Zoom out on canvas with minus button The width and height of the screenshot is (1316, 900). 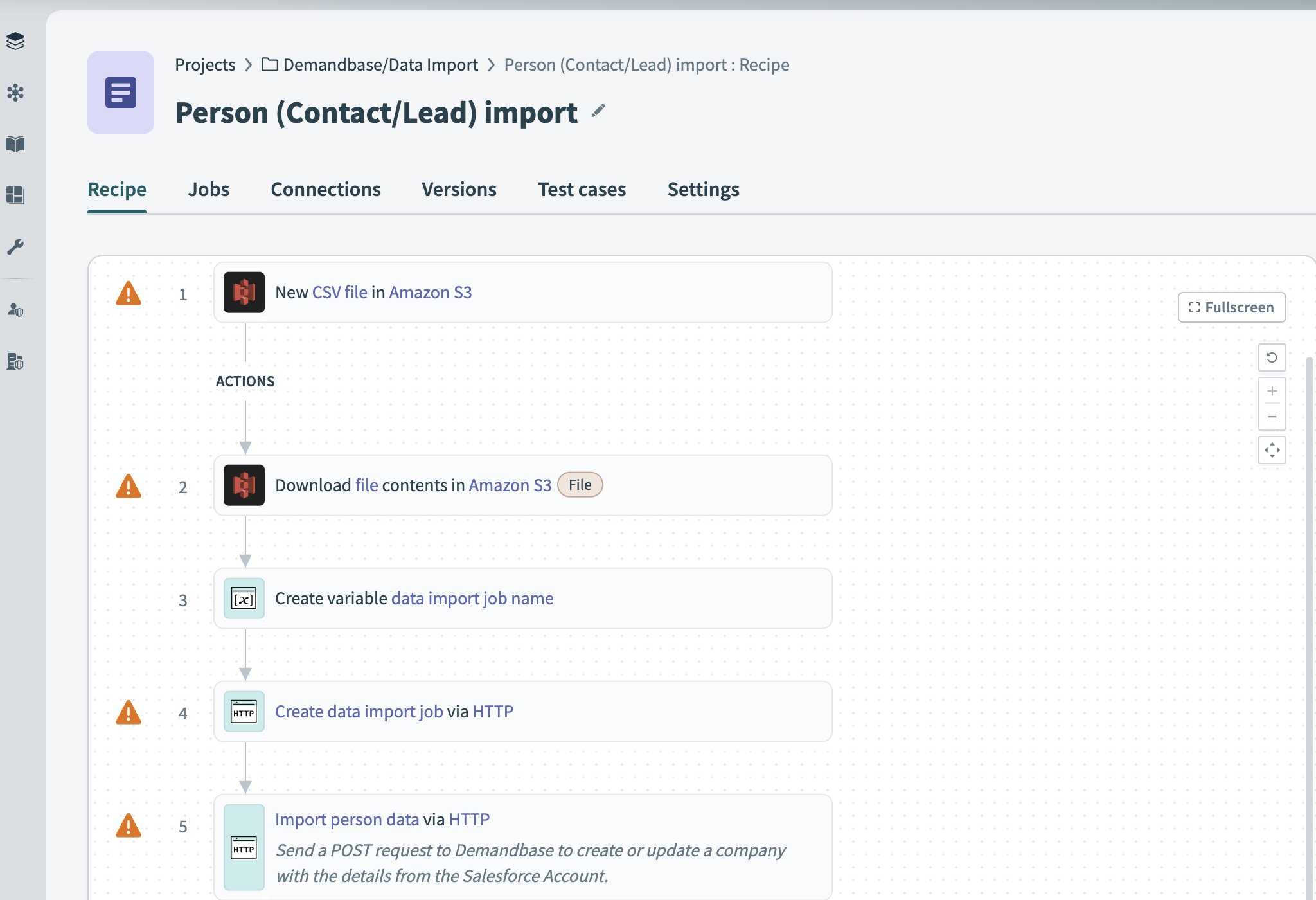point(1272,417)
